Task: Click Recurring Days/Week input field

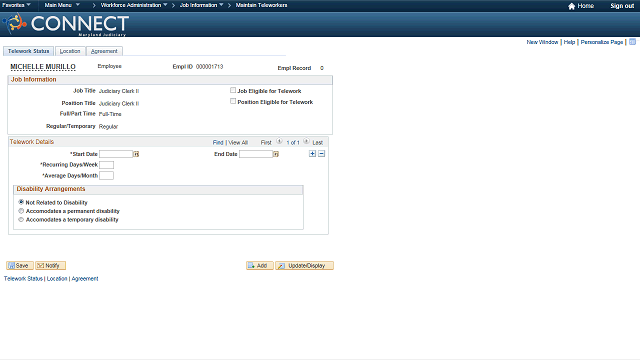Action: [x=107, y=165]
